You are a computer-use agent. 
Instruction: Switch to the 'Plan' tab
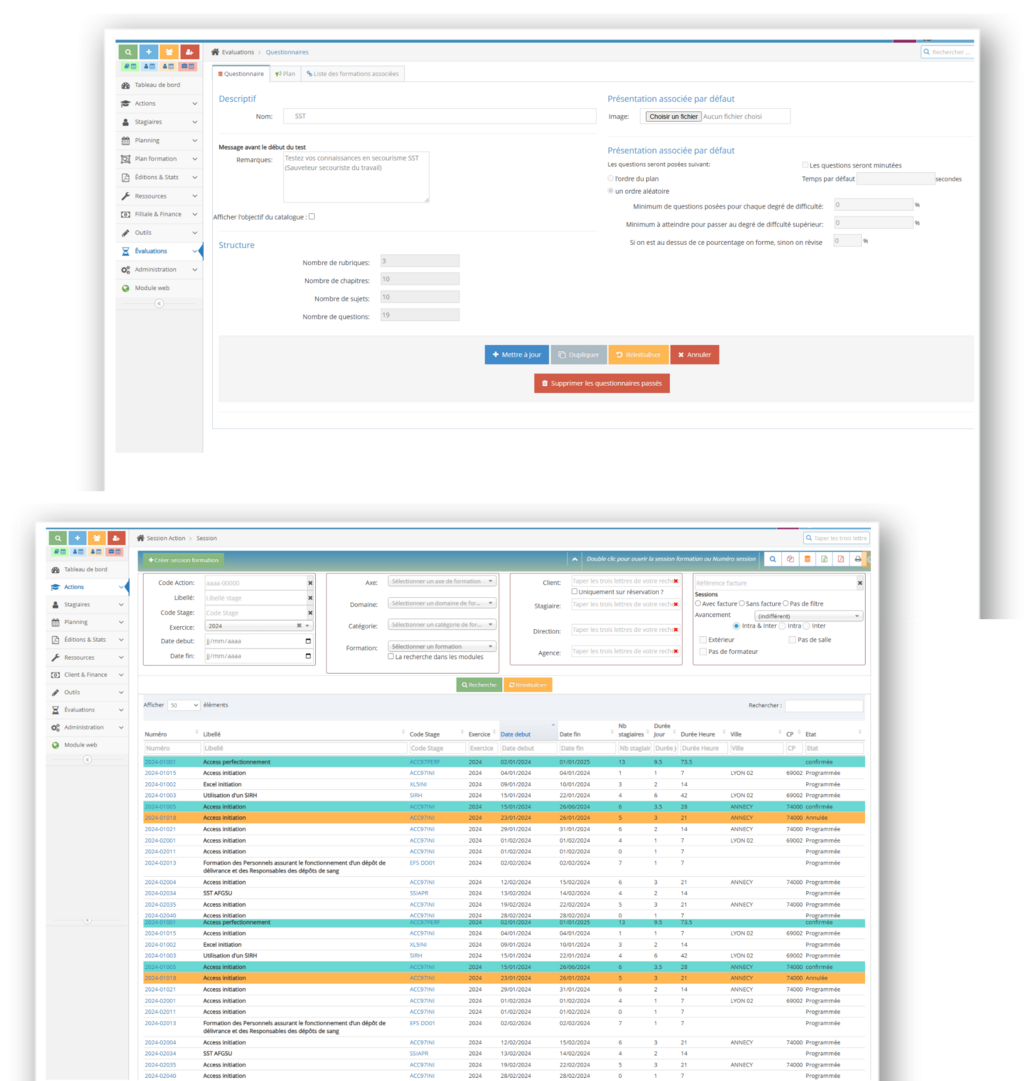coord(285,73)
